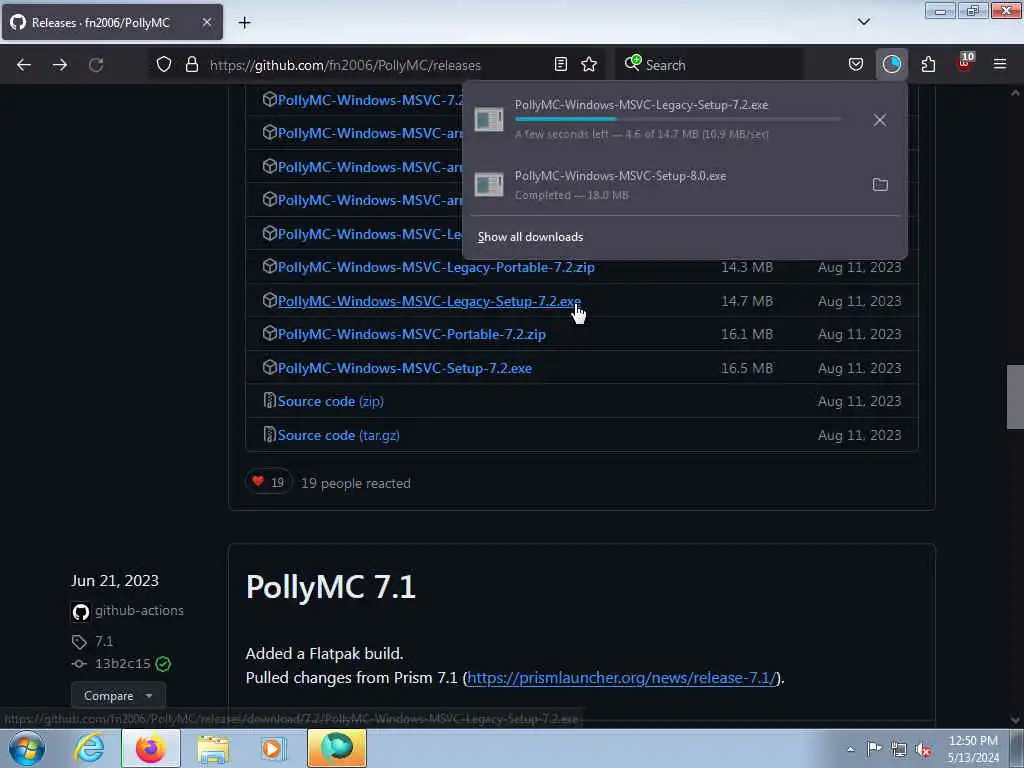The width and height of the screenshot is (1024, 768).
Task: Click the page vertical scrollbar thumb
Action: (x=1015, y=396)
